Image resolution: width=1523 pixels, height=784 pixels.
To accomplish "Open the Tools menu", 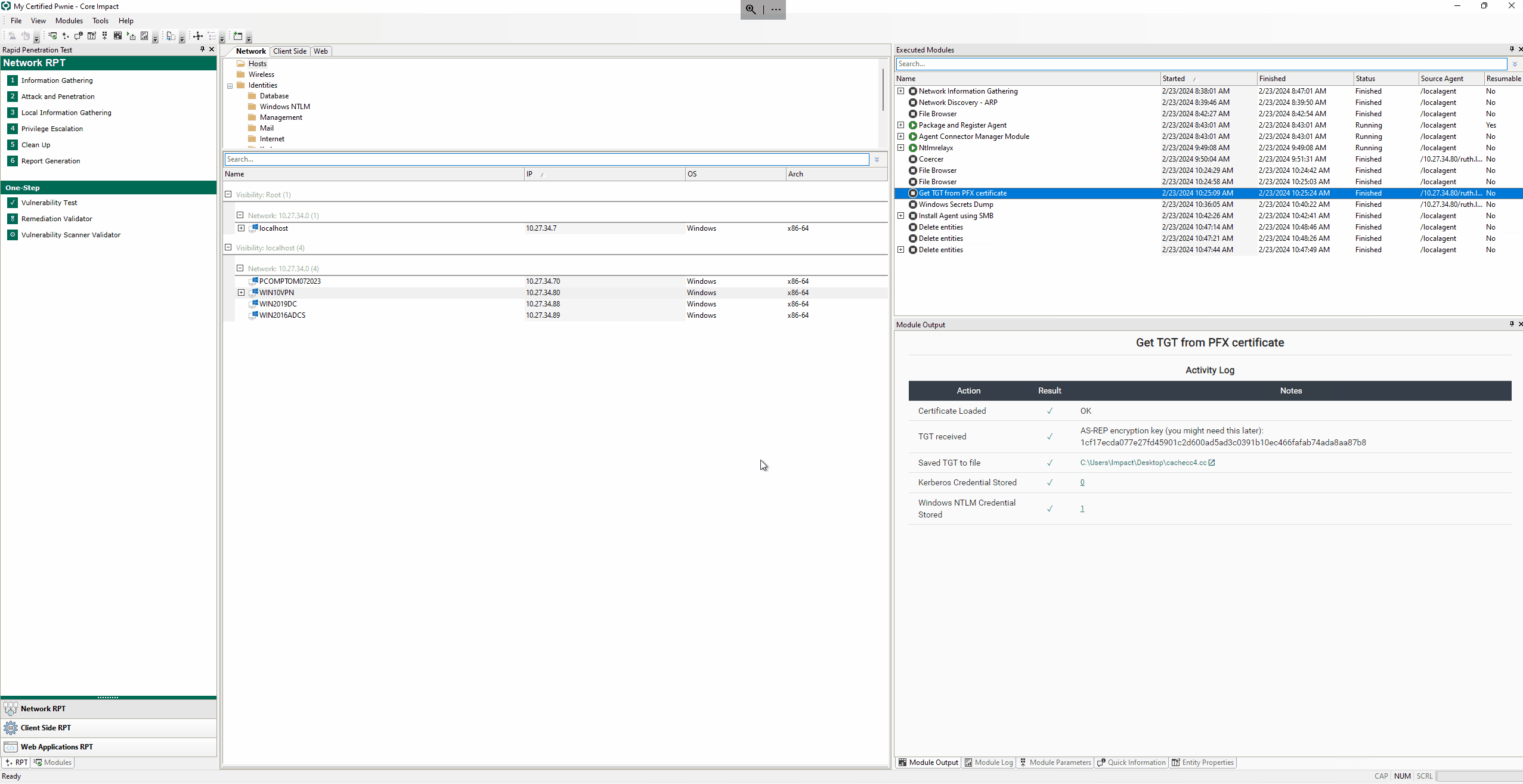I will [100, 21].
